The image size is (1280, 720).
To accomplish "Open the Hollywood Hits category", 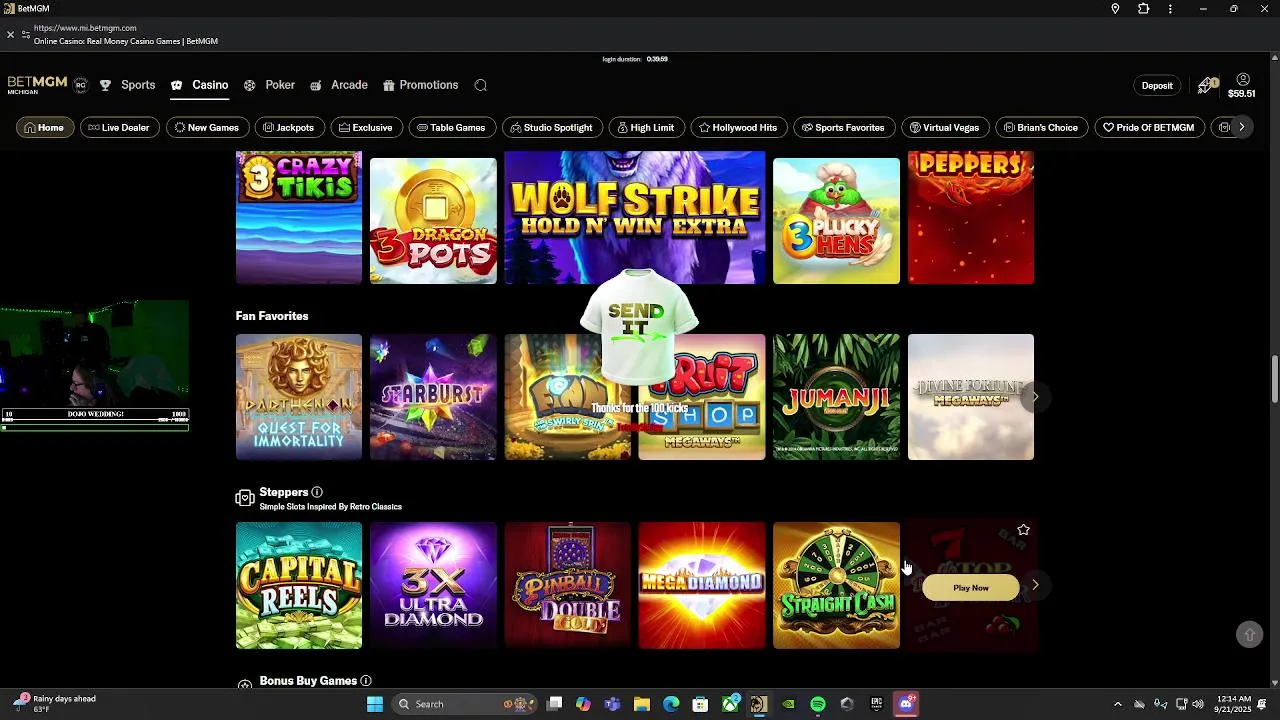I will 739,128.
